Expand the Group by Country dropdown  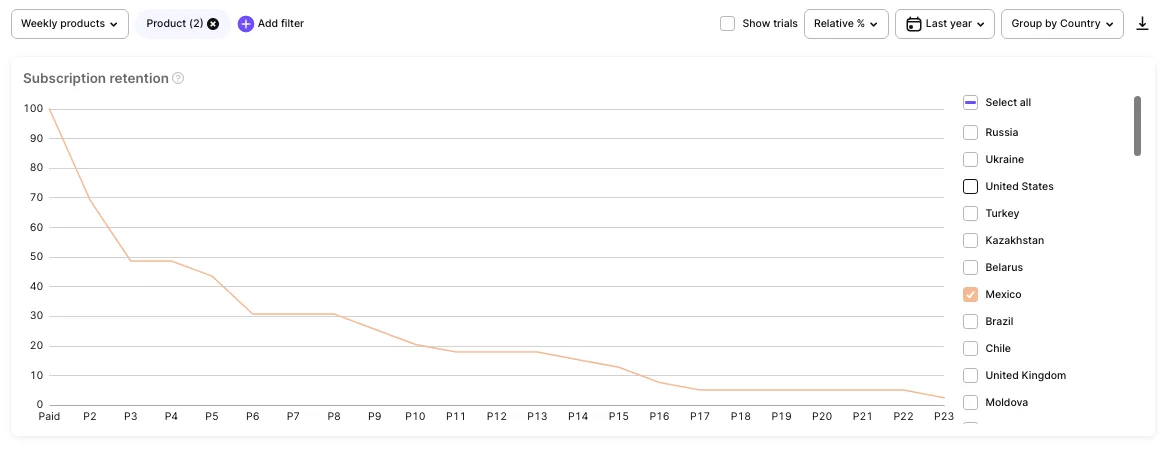tap(1062, 24)
